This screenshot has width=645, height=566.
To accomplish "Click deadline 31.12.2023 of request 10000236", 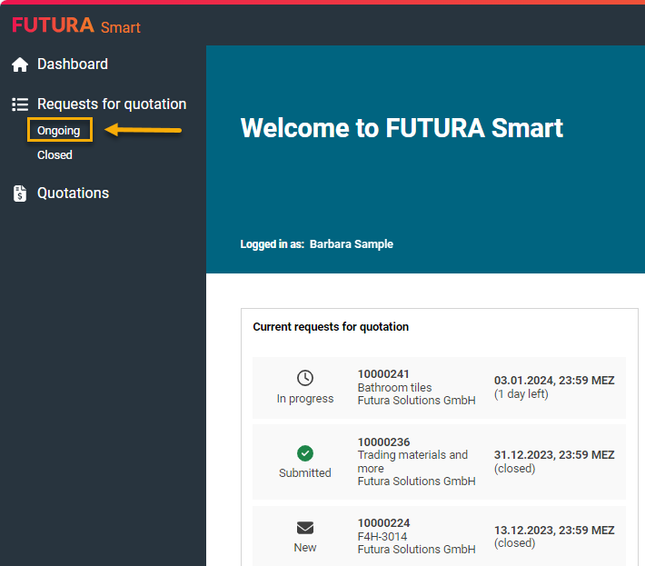I will [x=554, y=455].
